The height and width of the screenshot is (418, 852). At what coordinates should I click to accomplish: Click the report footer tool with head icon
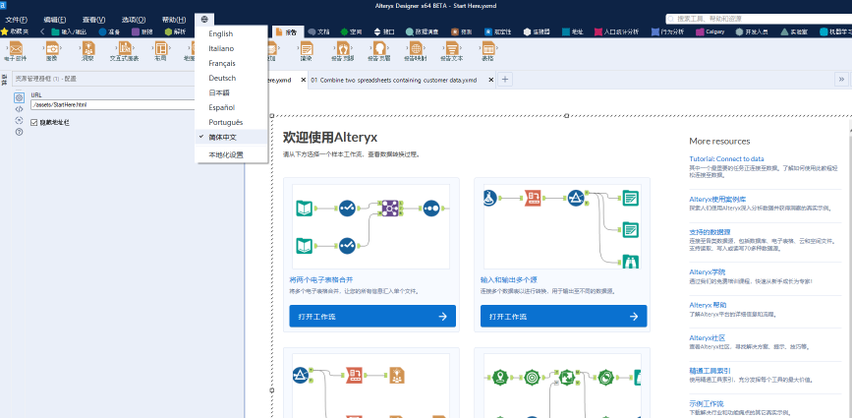378,48
